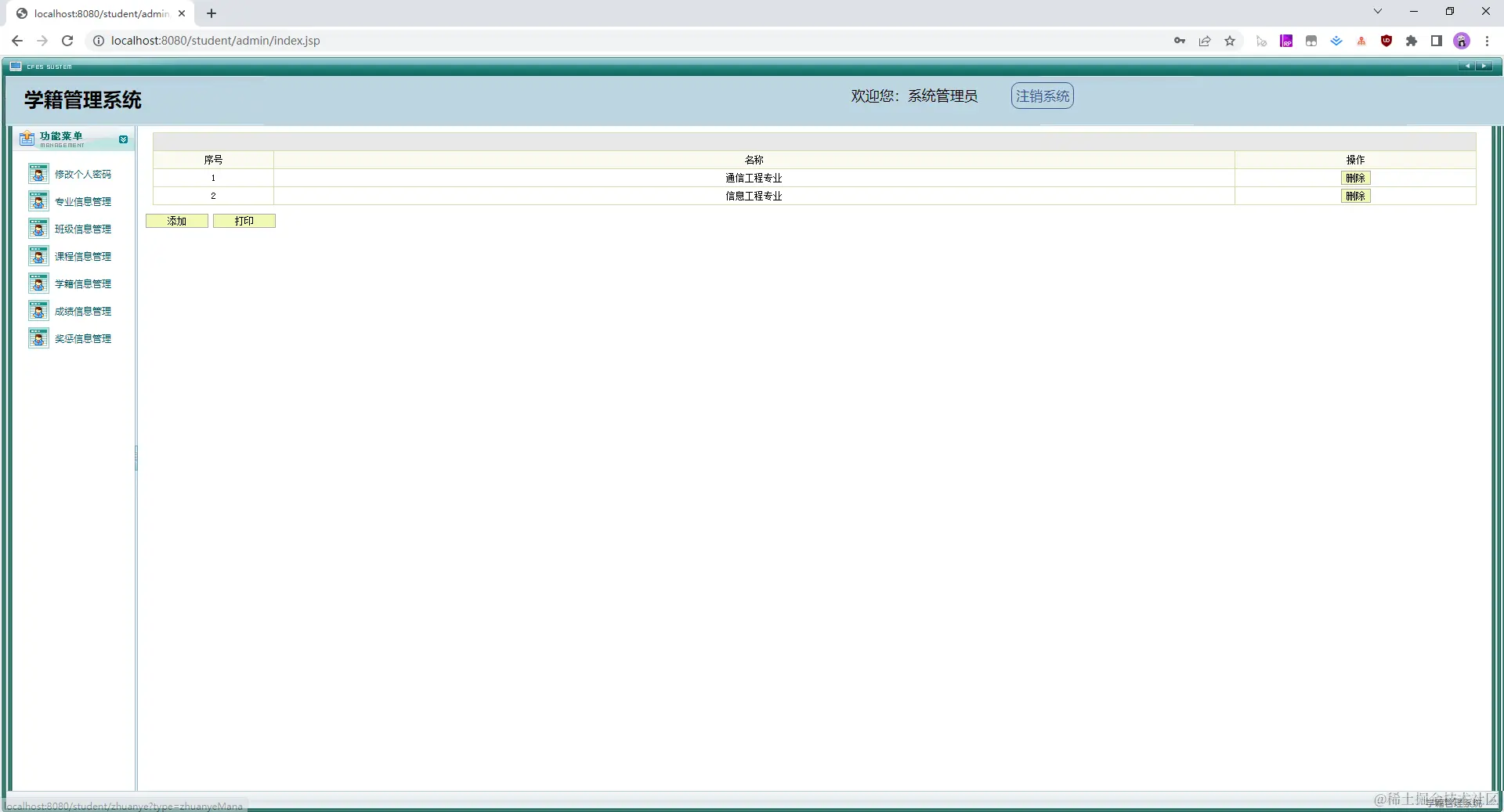Click the 欢迎您：系统管理员 welcome text
The height and width of the screenshot is (812, 1504).
coord(914,96)
